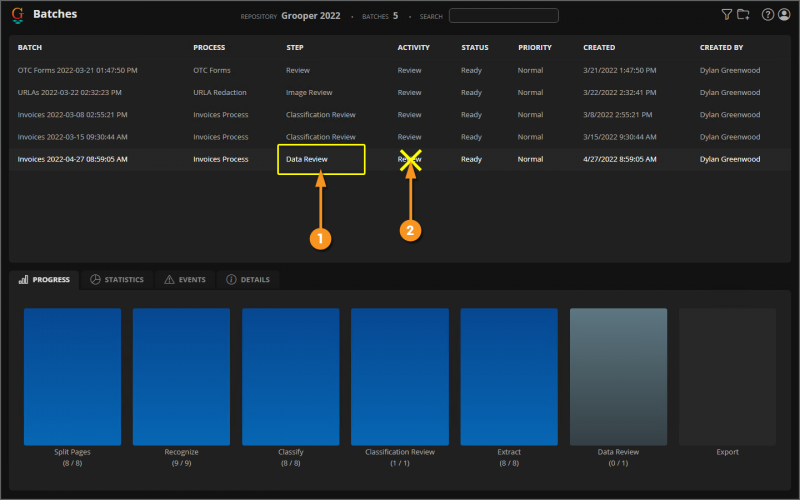The image size is (800, 500).
Task: Click the gray Data Review progress bar
Action: (x=618, y=377)
